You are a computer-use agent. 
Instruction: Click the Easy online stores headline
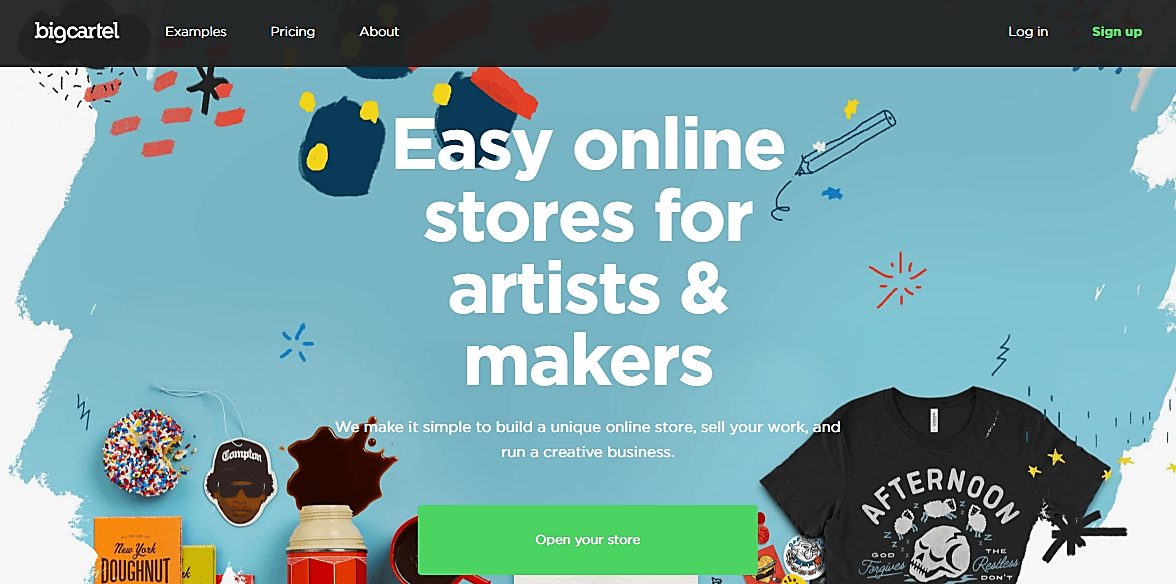pos(587,253)
